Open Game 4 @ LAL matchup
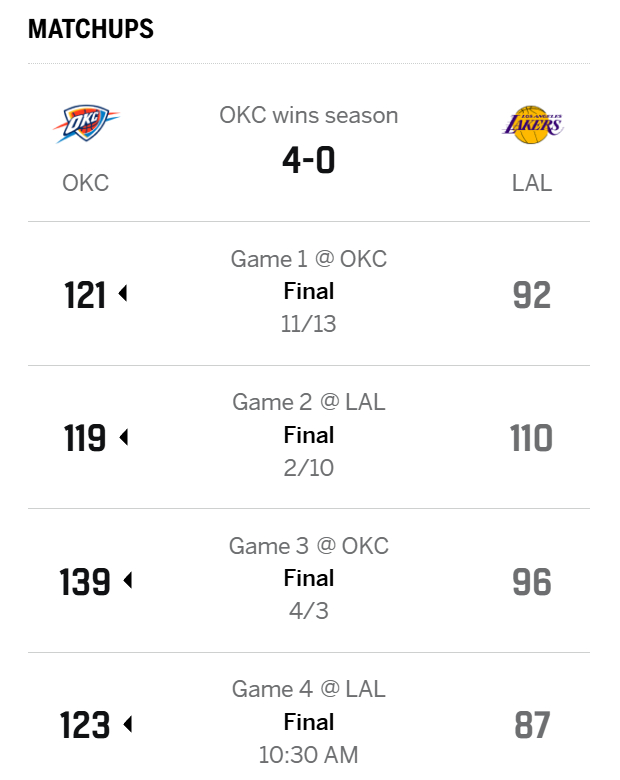Viewport: 620px width, 780px height. (309, 689)
